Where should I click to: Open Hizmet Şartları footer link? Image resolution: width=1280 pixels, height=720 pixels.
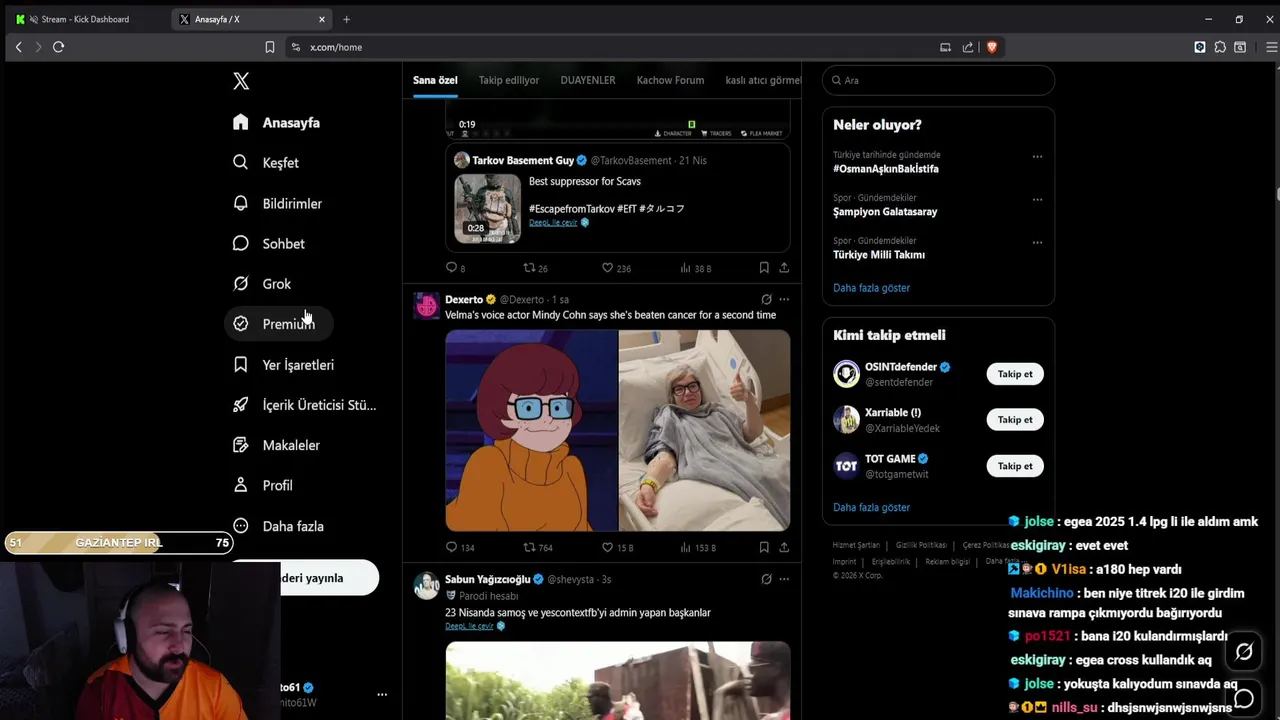[x=856, y=546]
